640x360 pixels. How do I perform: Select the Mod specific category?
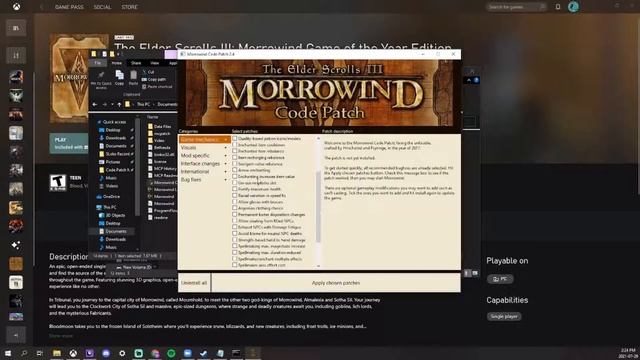point(204,156)
